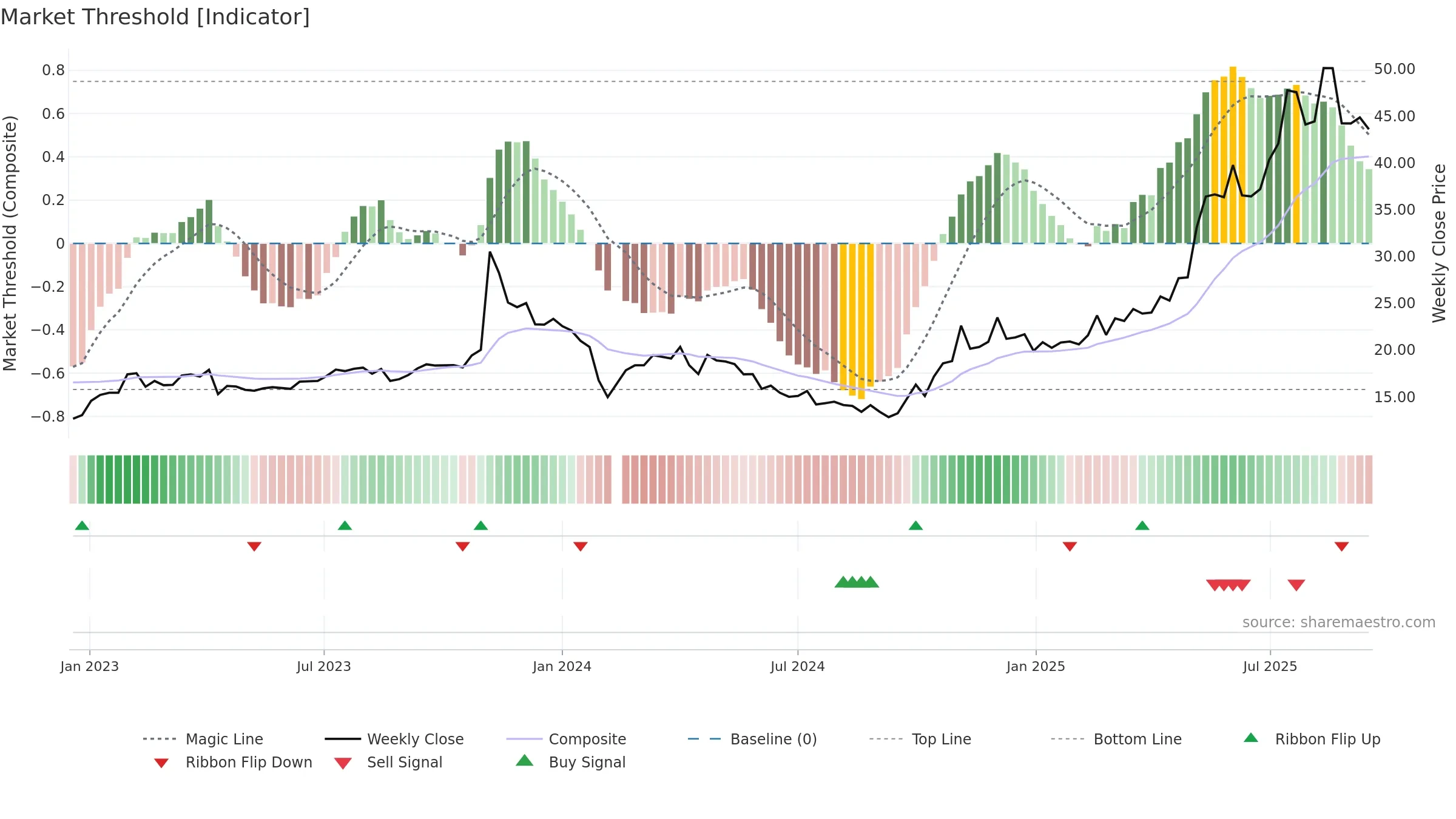Select the red flip-down triangle after Jul 2025
1456x819 pixels.
1341,547
